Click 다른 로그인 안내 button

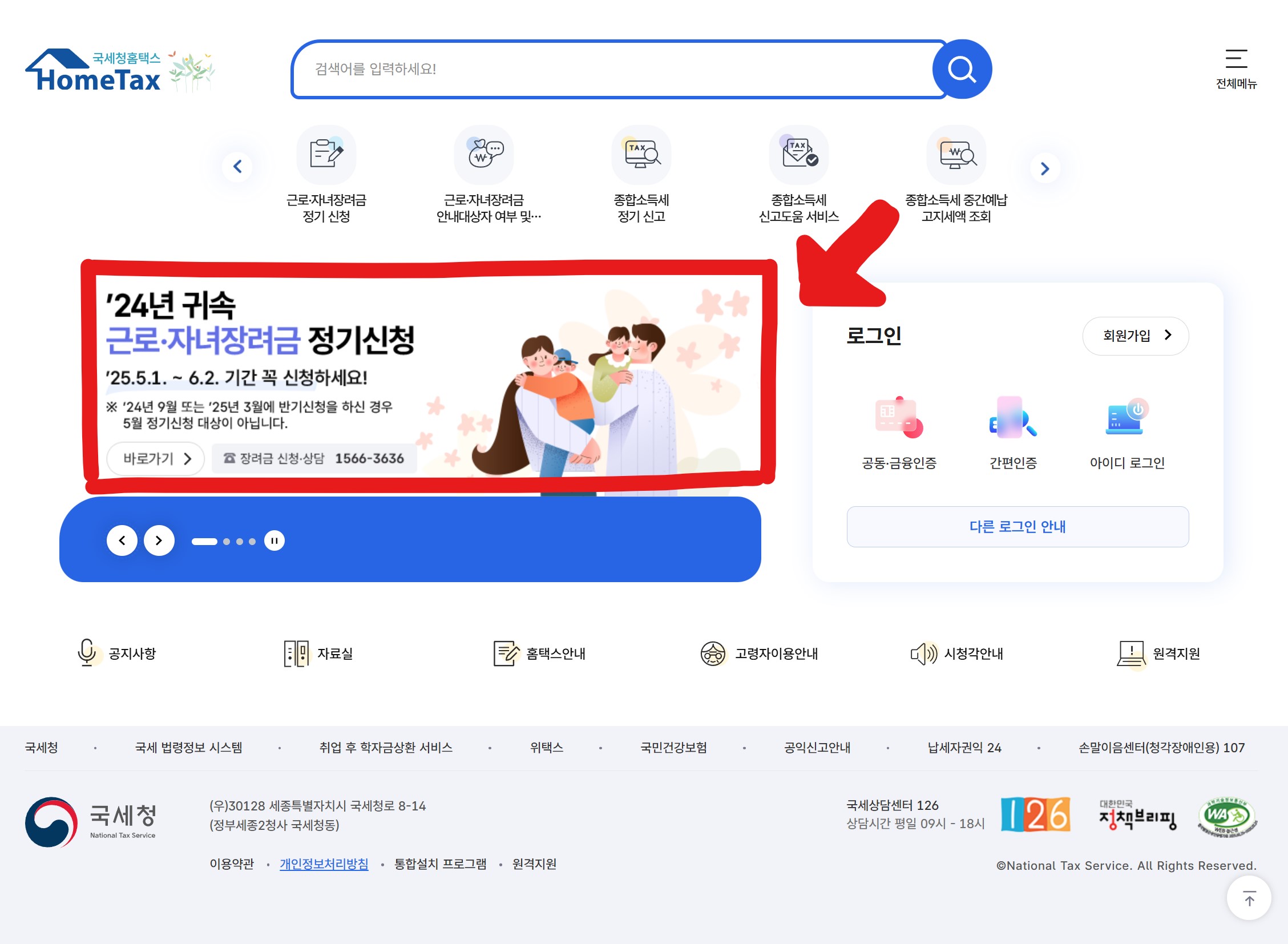coord(1017,526)
